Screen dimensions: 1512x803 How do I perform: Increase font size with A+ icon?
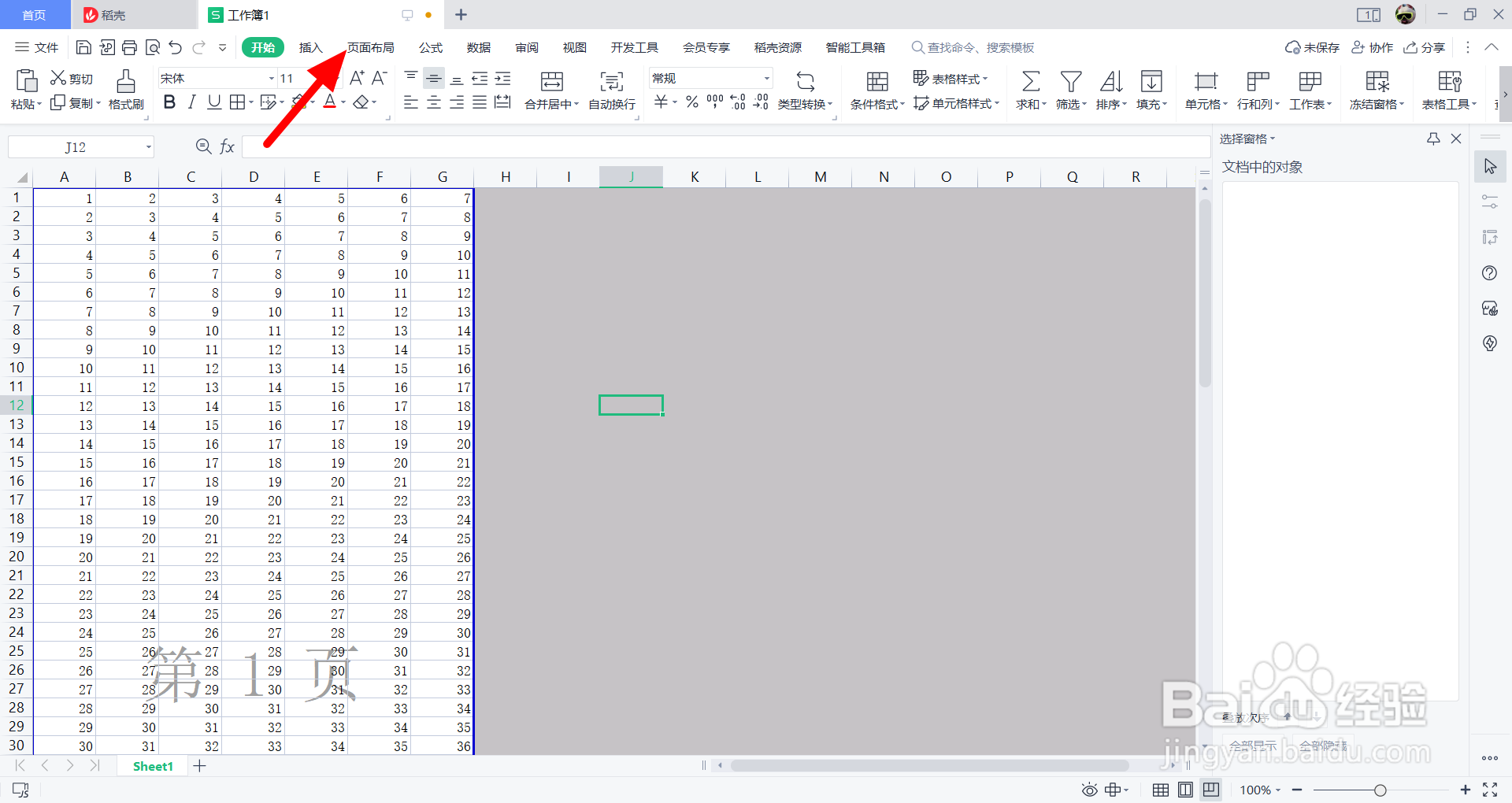coord(357,78)
